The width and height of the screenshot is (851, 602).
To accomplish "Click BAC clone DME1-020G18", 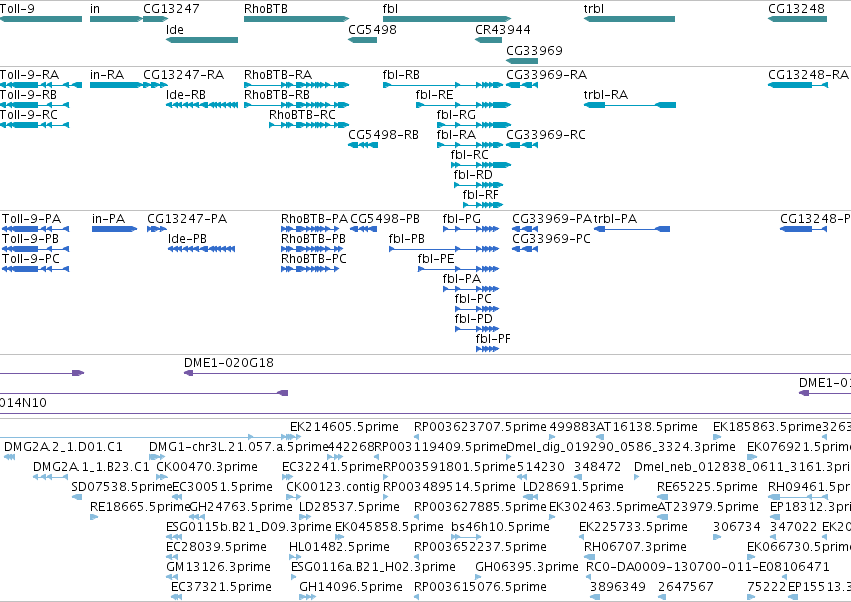I will (x=228, y=363).
